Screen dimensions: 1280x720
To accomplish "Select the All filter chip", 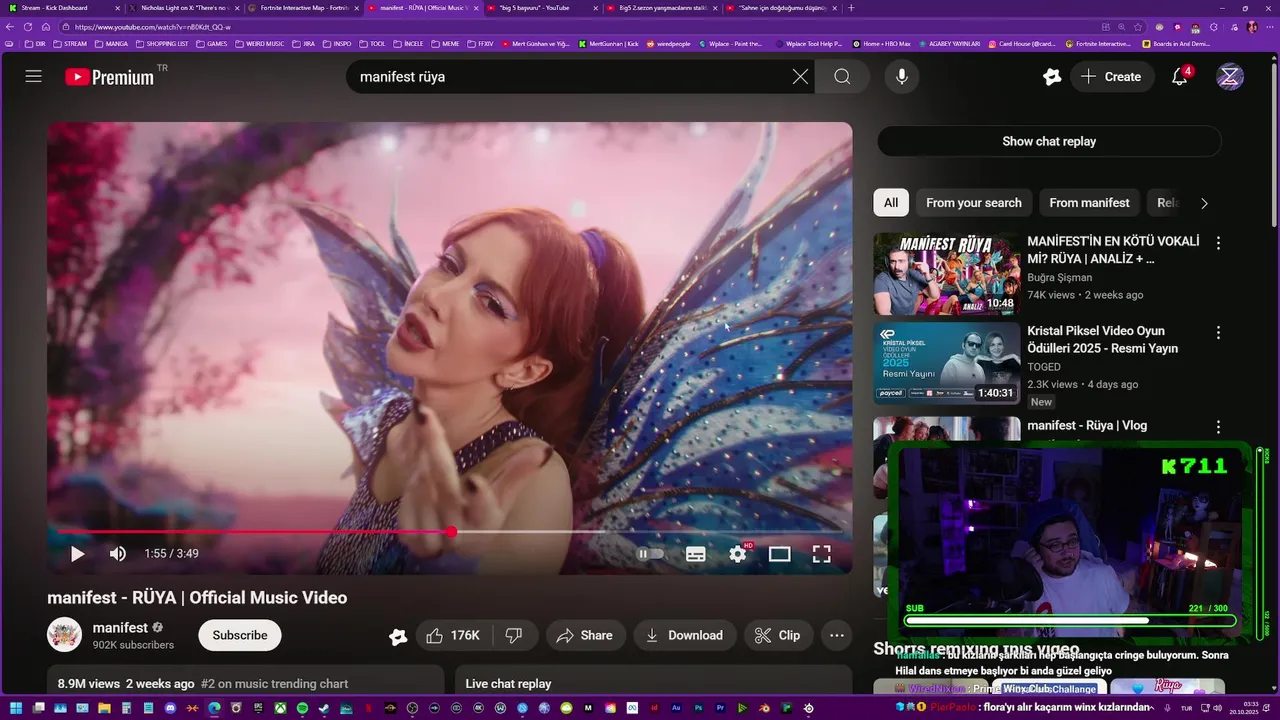I will pyautogui.click(x=891, y=203).
